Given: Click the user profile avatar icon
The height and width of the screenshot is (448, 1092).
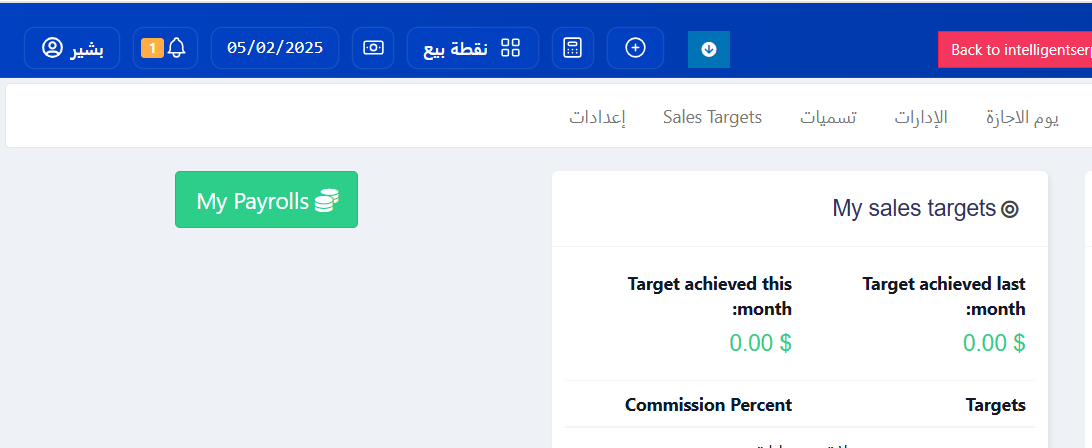Looking at the screenshot, I should click(x=52, y=48).
